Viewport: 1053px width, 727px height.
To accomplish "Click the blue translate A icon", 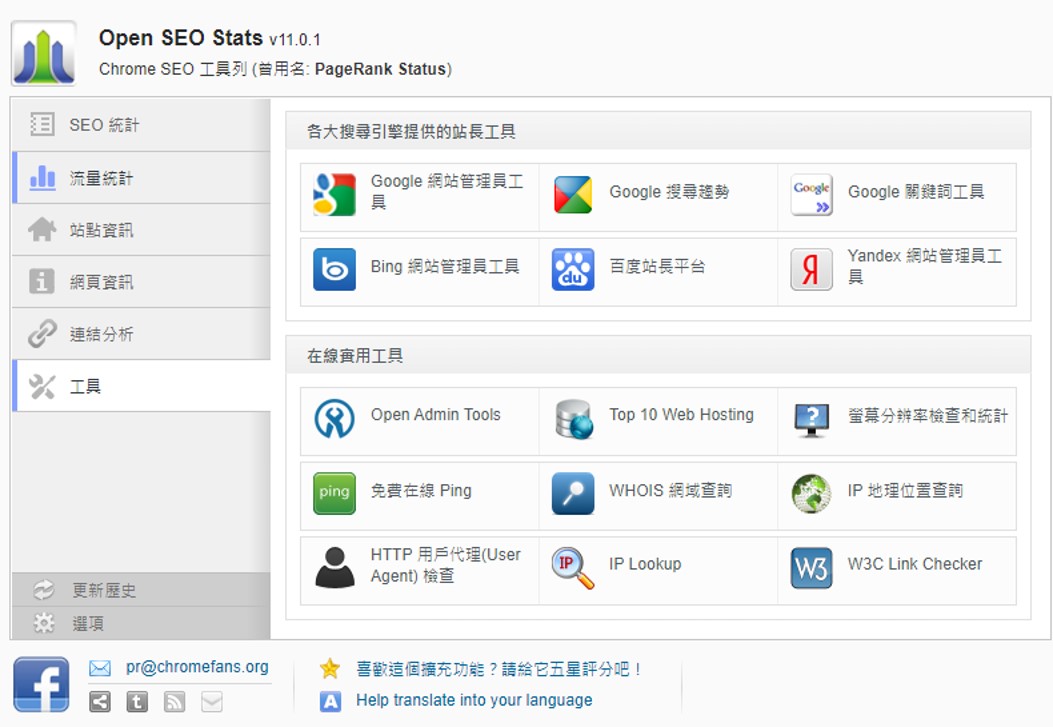I will click(x=330, y=701).
